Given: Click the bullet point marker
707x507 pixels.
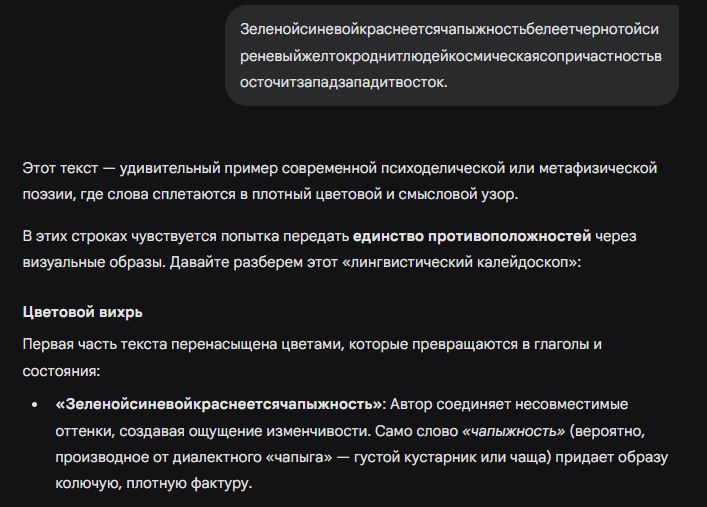Looking at the screenshot, I should point(35,405).
